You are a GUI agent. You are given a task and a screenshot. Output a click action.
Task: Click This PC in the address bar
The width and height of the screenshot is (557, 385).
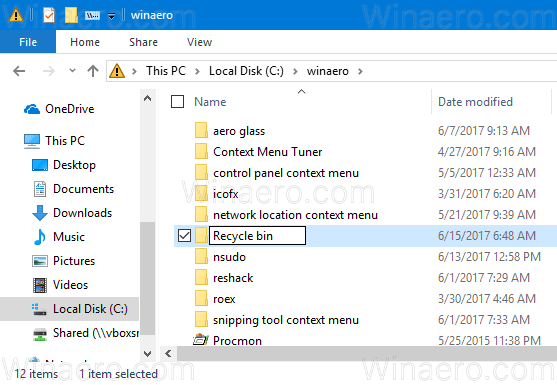[x=166, y=71]
